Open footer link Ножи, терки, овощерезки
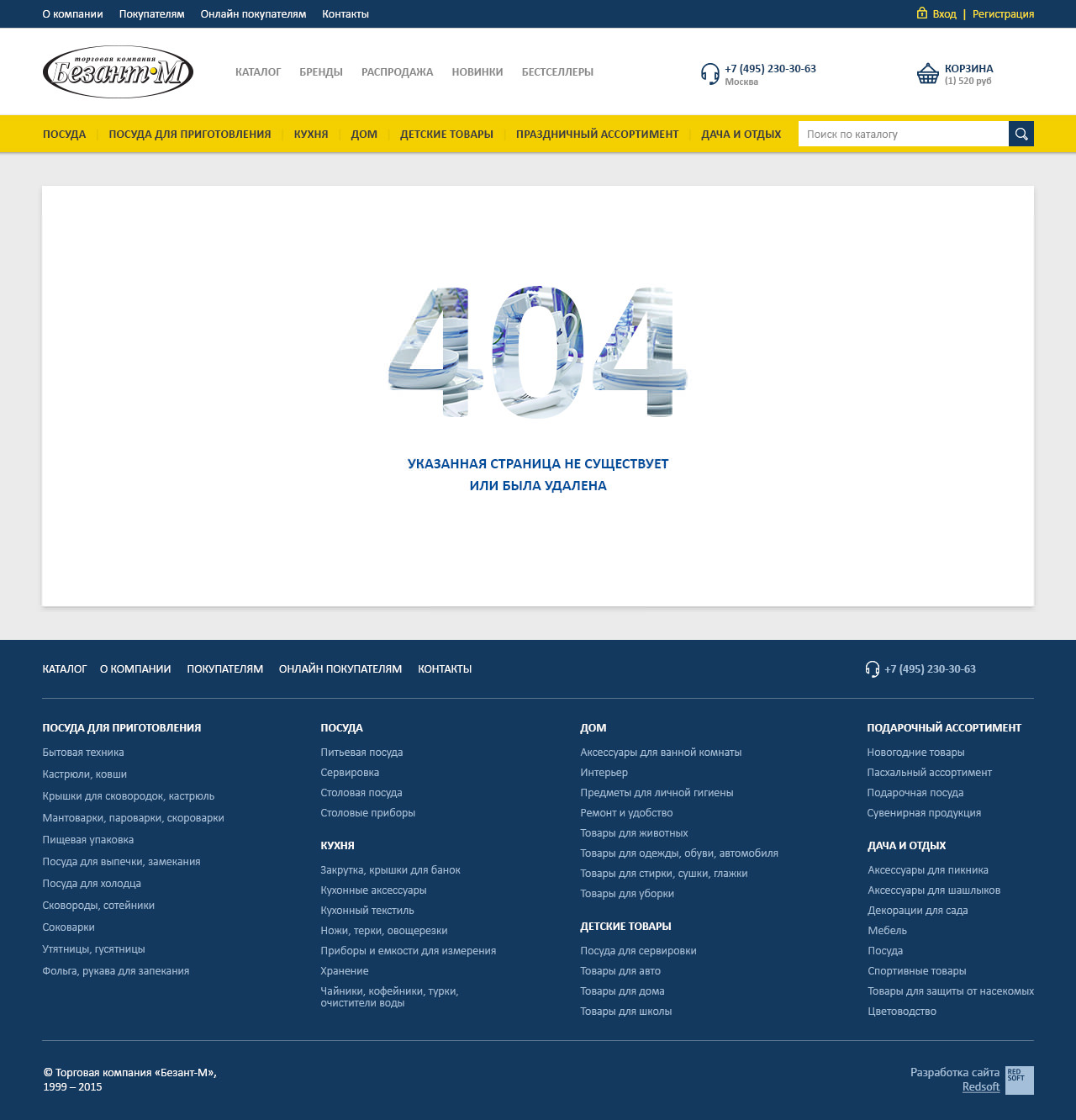 coord(384,931)
